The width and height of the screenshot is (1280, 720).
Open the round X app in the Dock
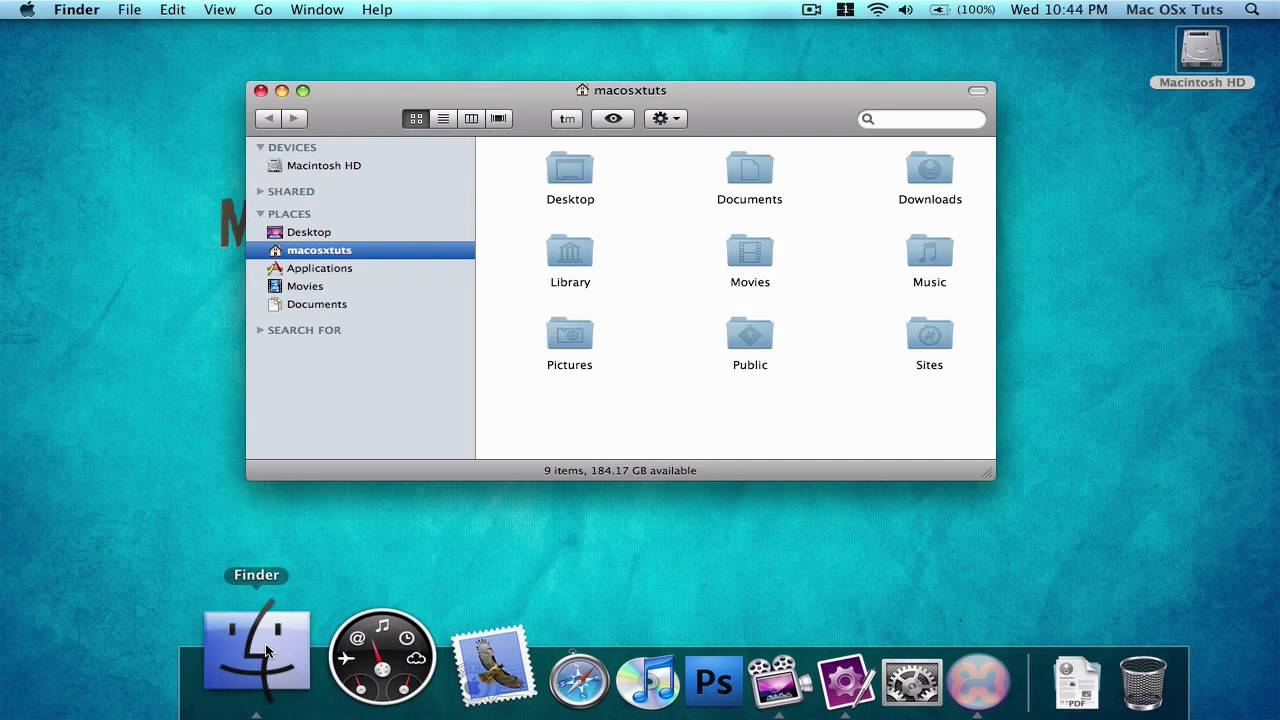[x=978, y=682]
